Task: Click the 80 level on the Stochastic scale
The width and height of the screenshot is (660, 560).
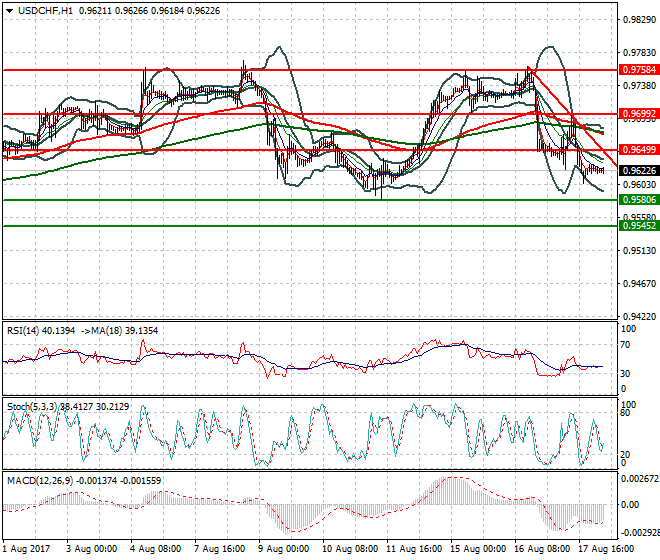Action: 625,412
